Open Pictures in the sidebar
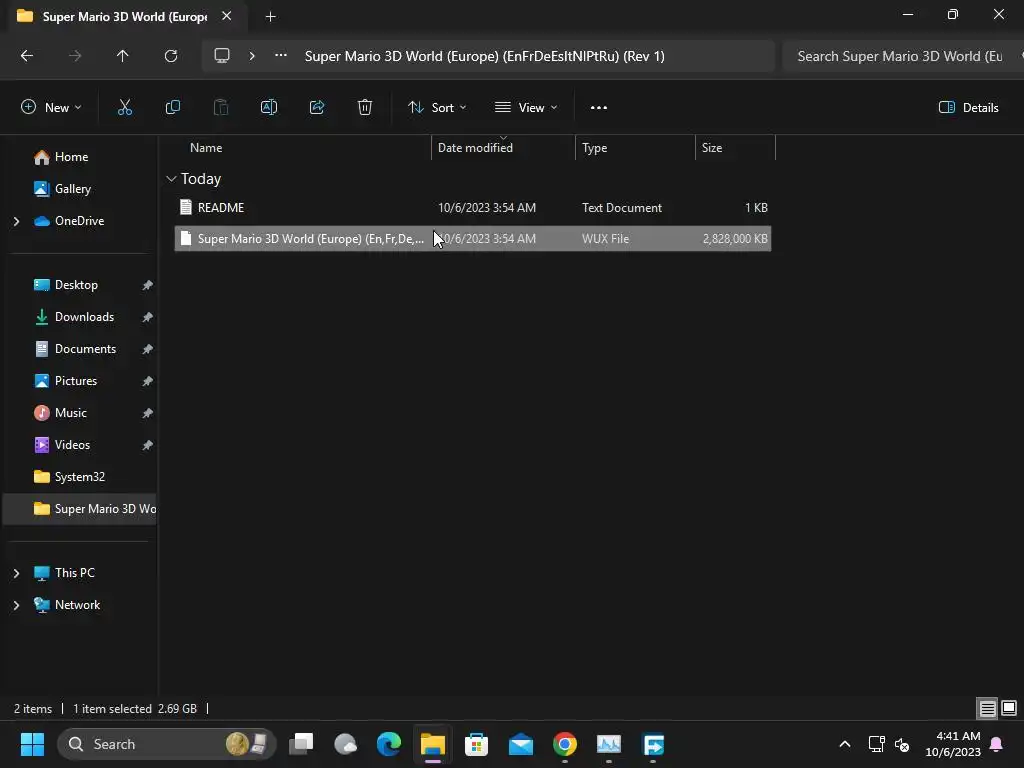 [x=76, y=381]
